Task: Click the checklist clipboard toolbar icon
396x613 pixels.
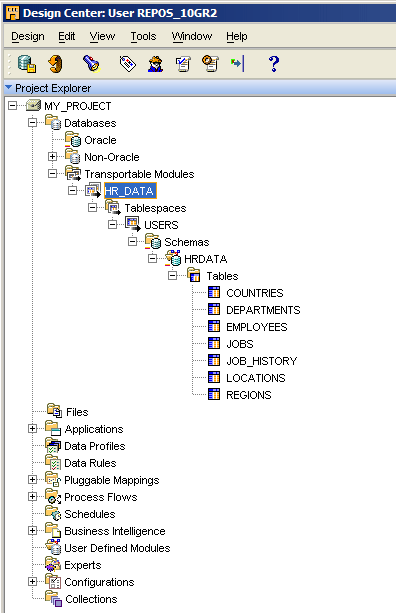Action: 183,64
